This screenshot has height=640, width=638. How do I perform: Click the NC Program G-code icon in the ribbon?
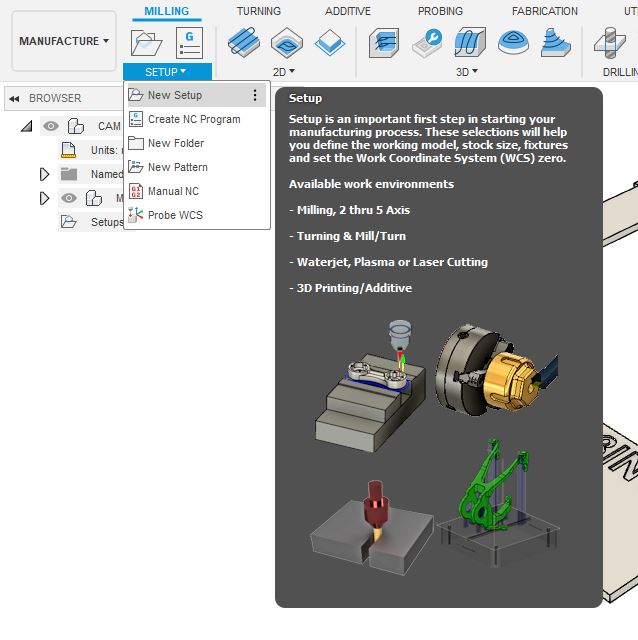coord(189,42)
